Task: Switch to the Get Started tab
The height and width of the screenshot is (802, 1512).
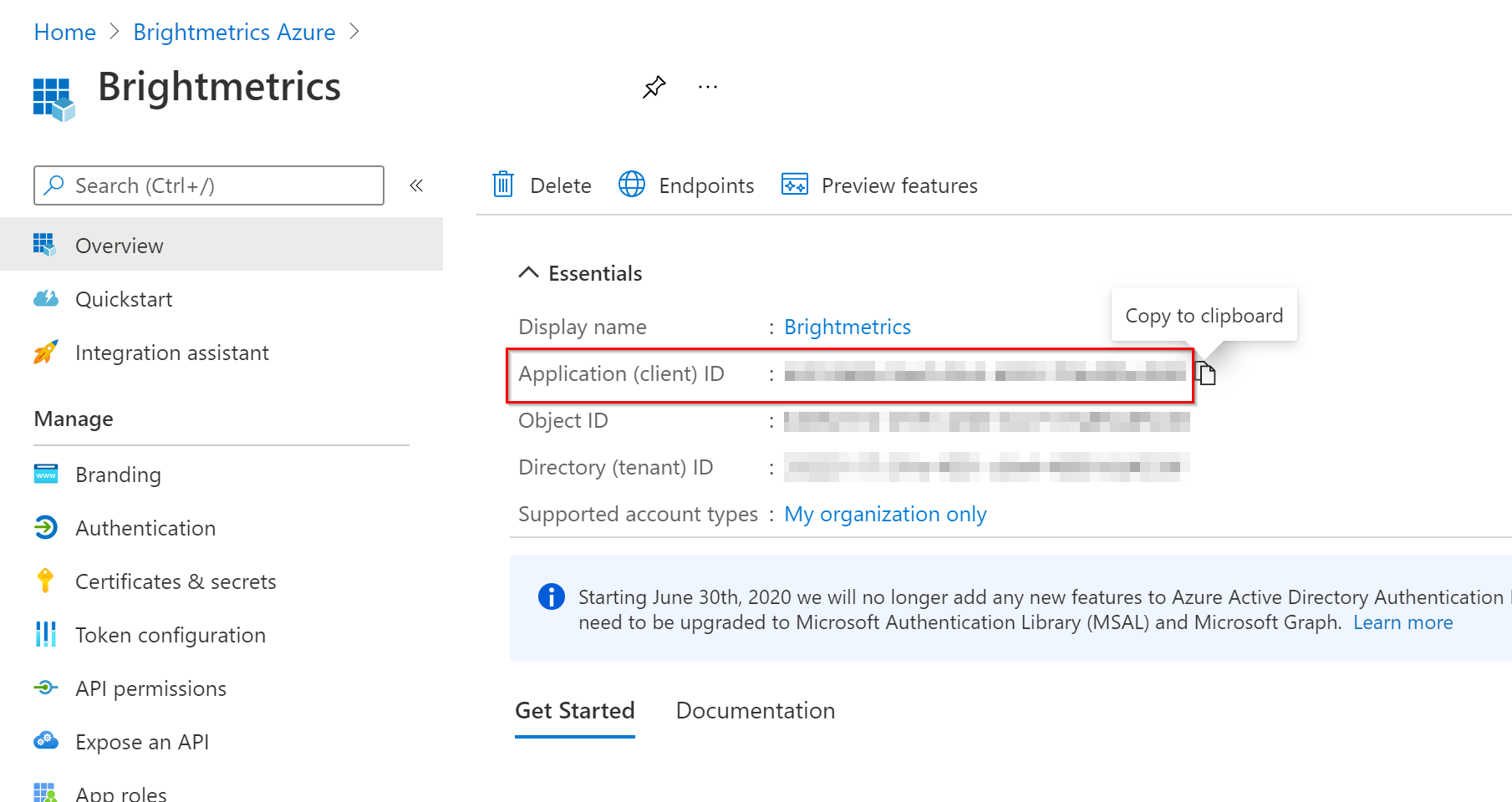Action: [575, 711]
